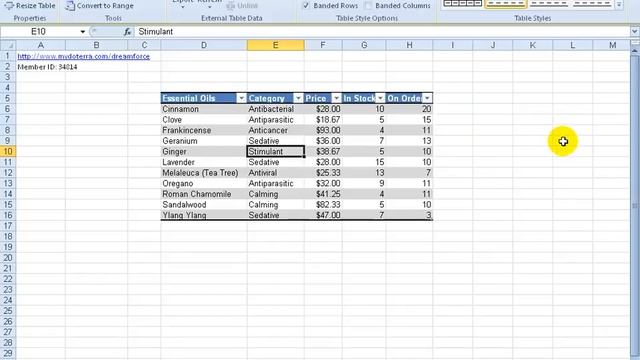Viewport: 640px width, 360px height.
Task: Open the On Order filter dropdown
Action: [x=427, y=98]
